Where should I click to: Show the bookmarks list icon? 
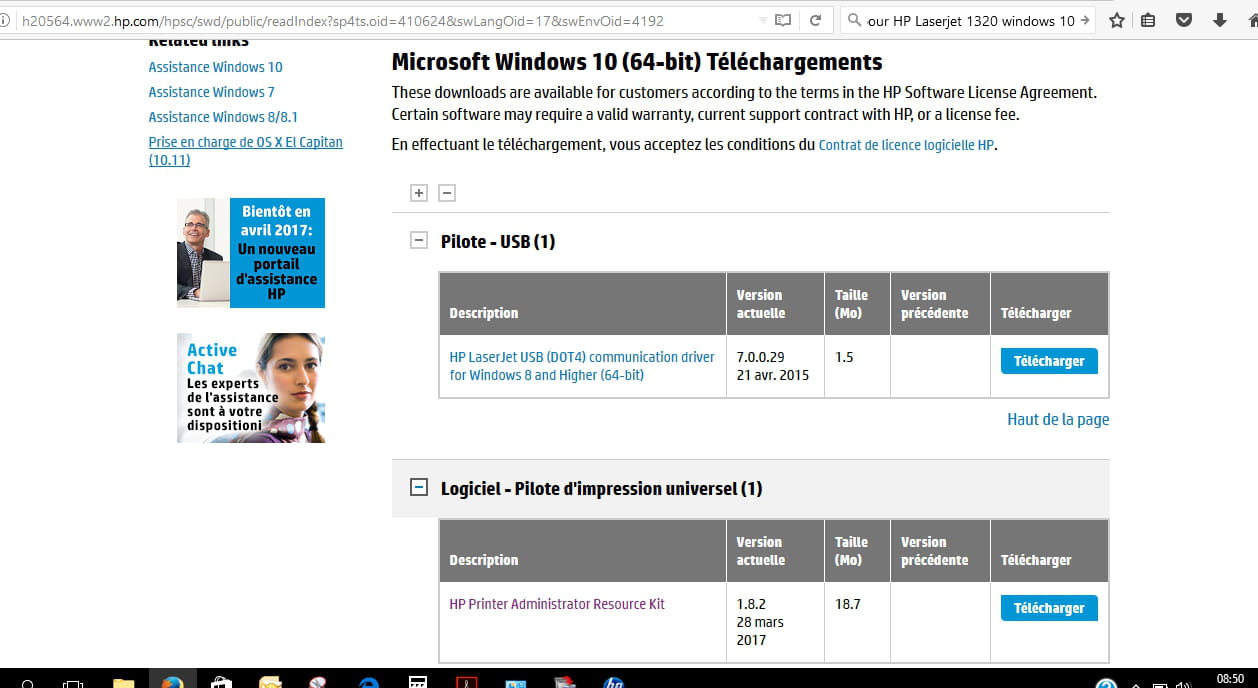tap(1148, 20)
